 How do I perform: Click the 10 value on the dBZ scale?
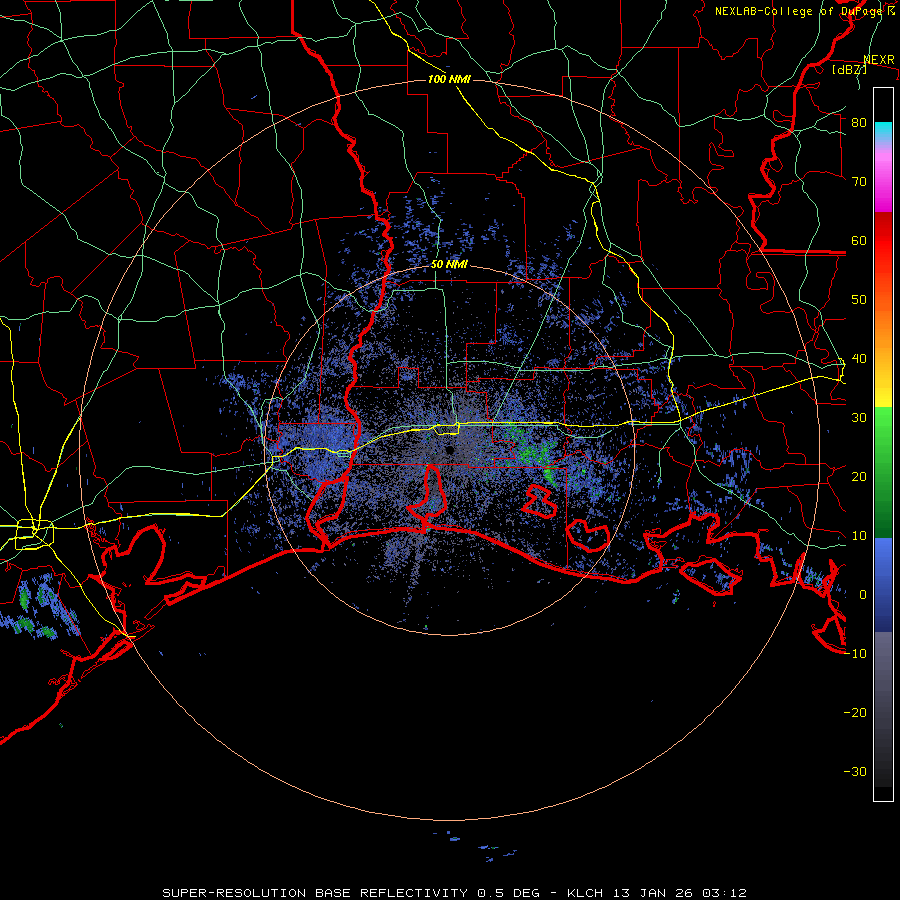pos(859,536)
